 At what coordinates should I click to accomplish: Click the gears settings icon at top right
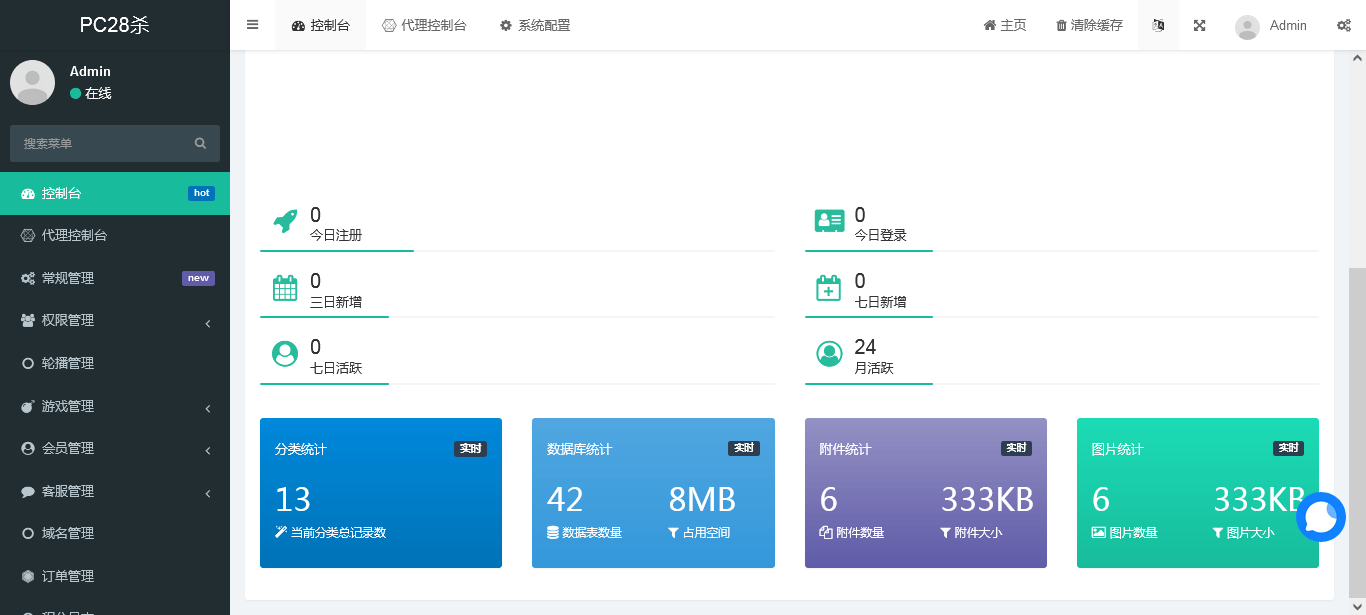pos(1343,25)
